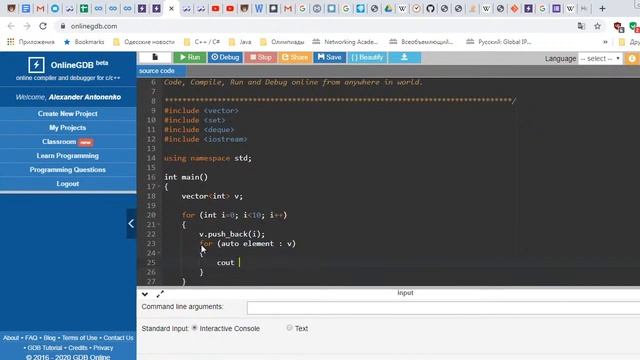640x360 pixels.
Task: Switch to the Google Drive tab
Action: pos(388,8)
